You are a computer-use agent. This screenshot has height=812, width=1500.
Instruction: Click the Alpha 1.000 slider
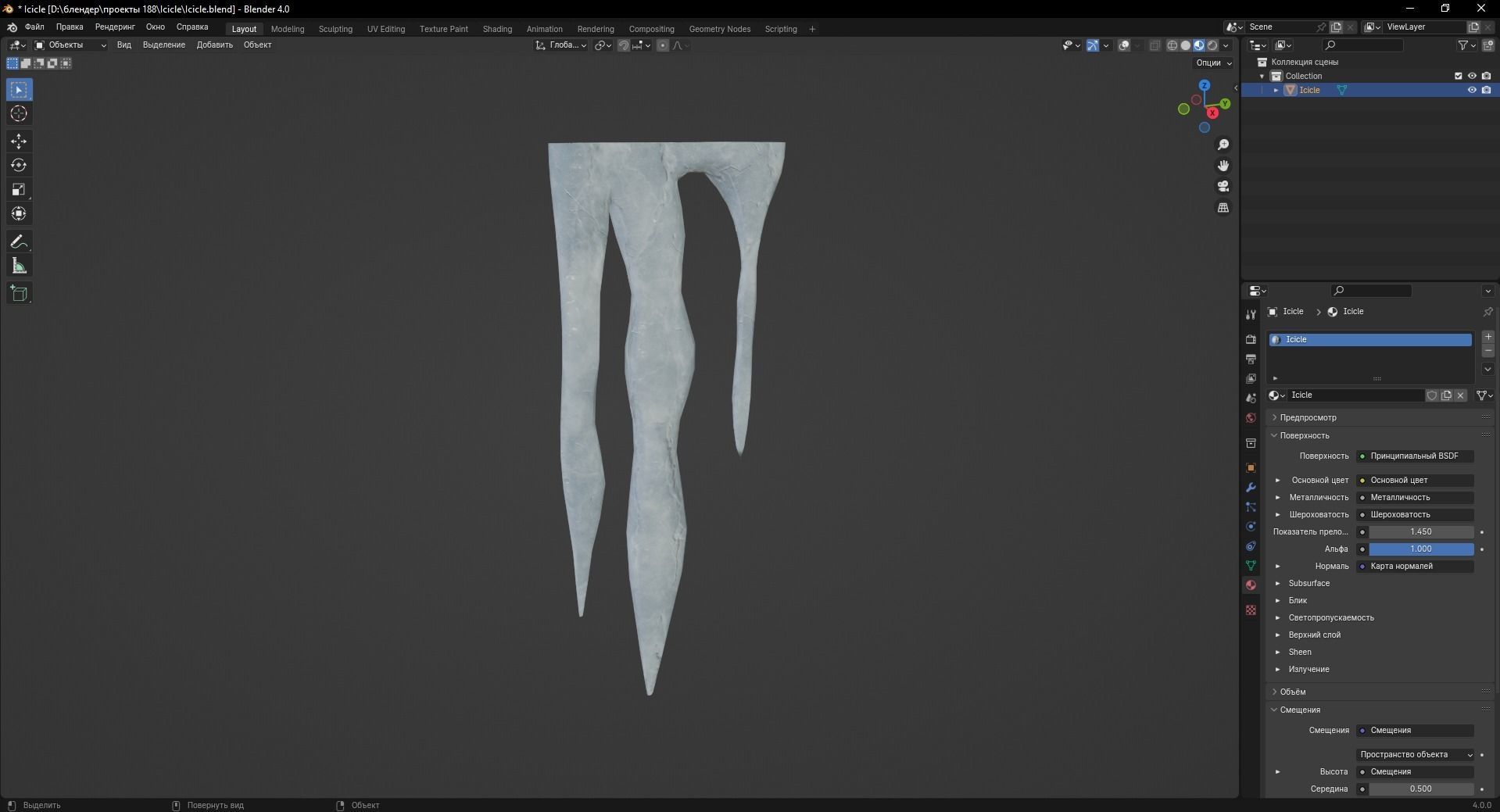pos(1421,549)
